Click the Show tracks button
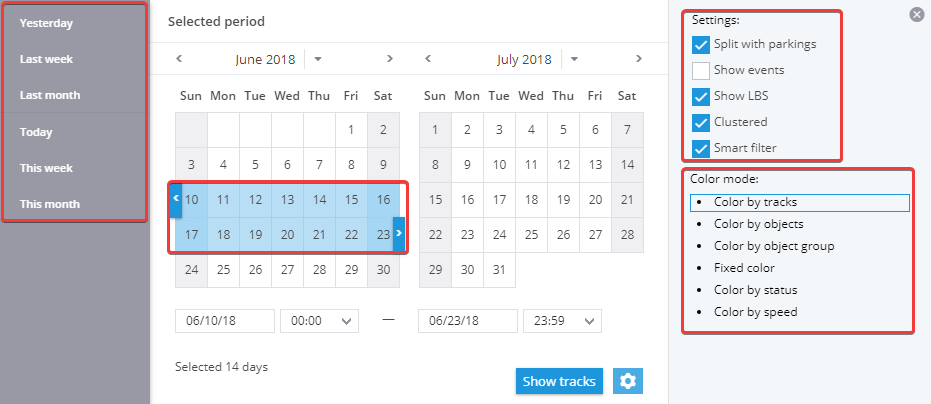Viewport: 931px width, 404px height. [x=559, y=381]
